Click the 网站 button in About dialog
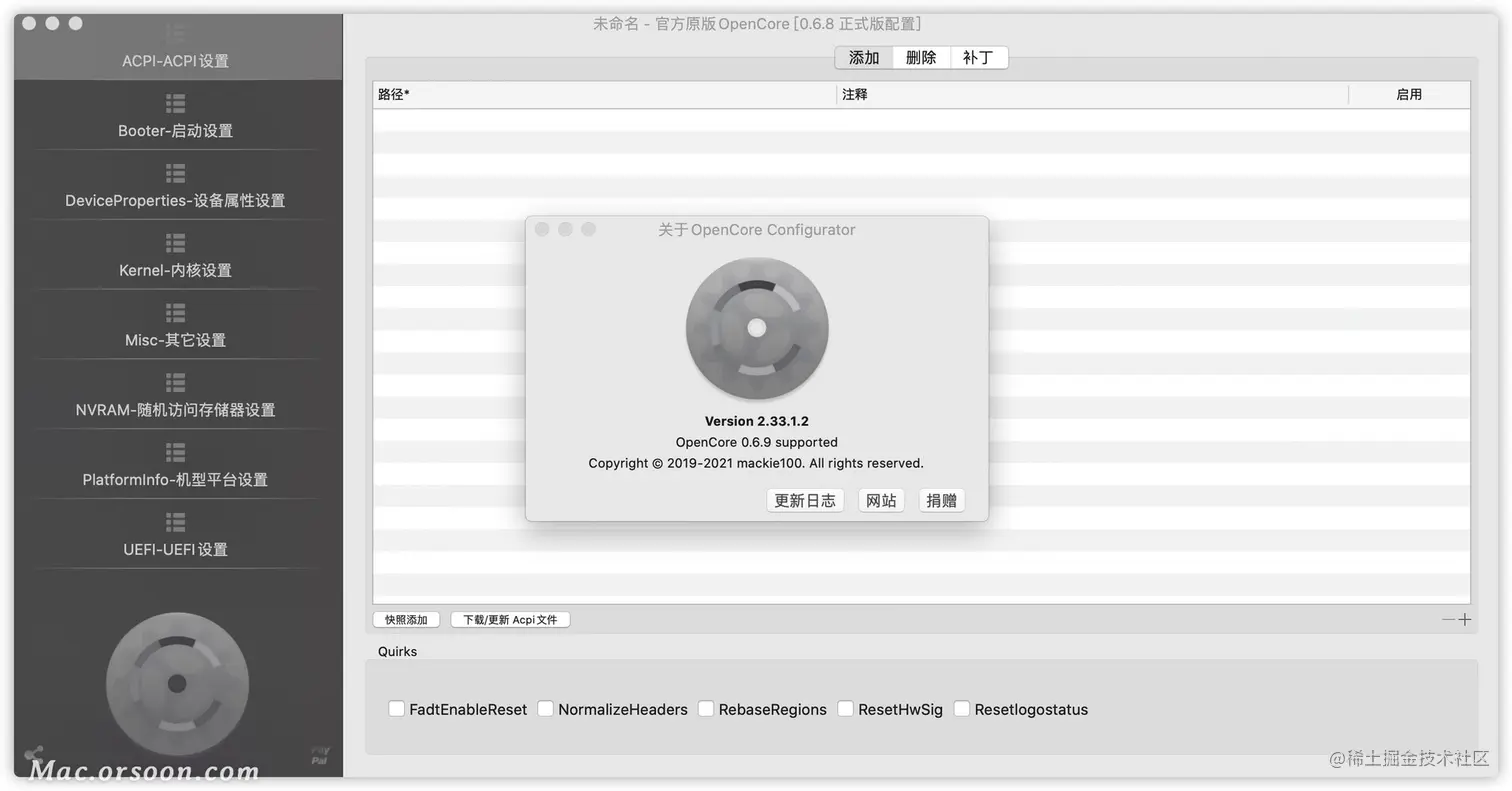This screenshot has height=791, width=1512. pos(881,500)
